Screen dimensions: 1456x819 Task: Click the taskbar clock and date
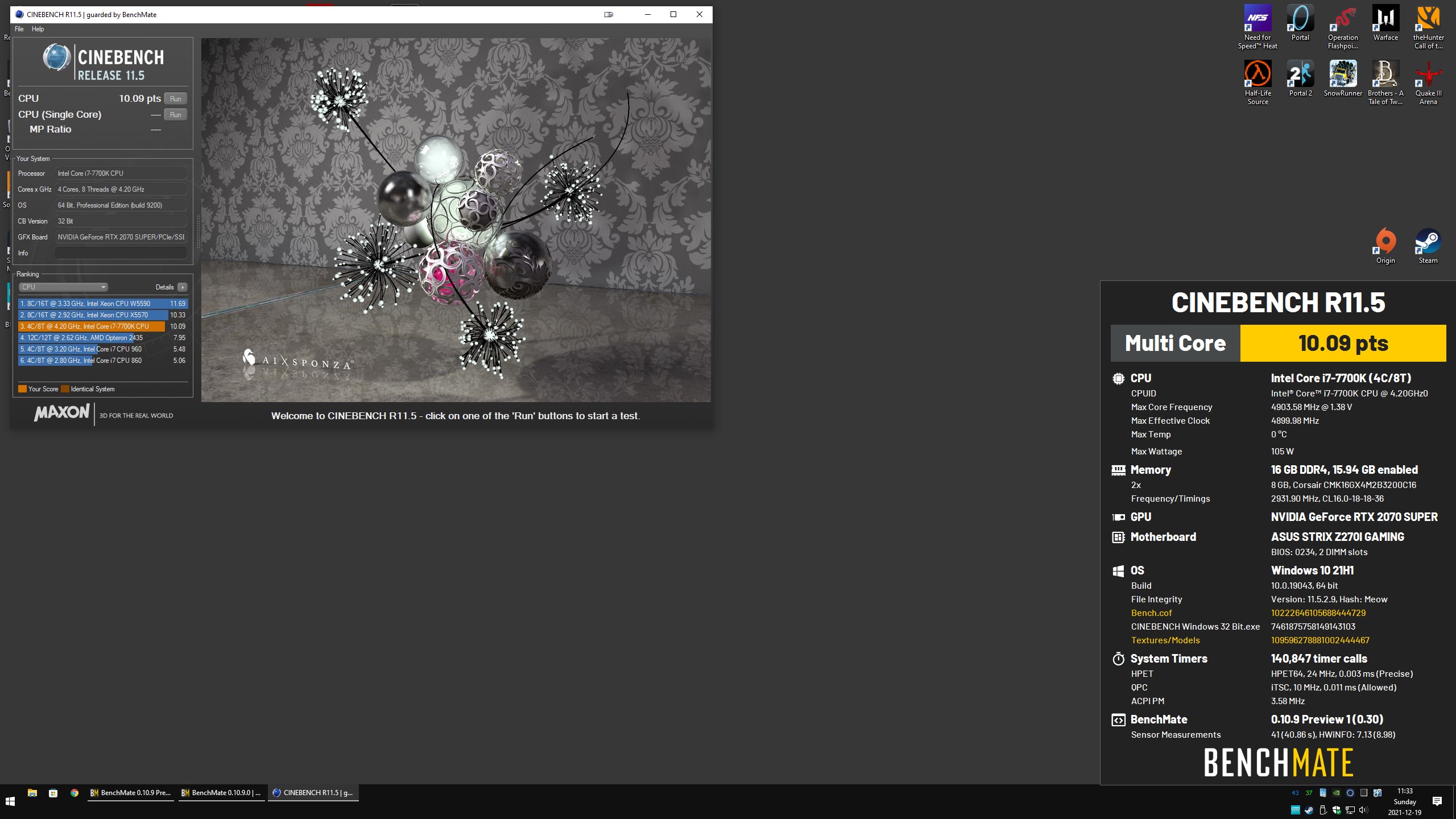coord(1405,802)
